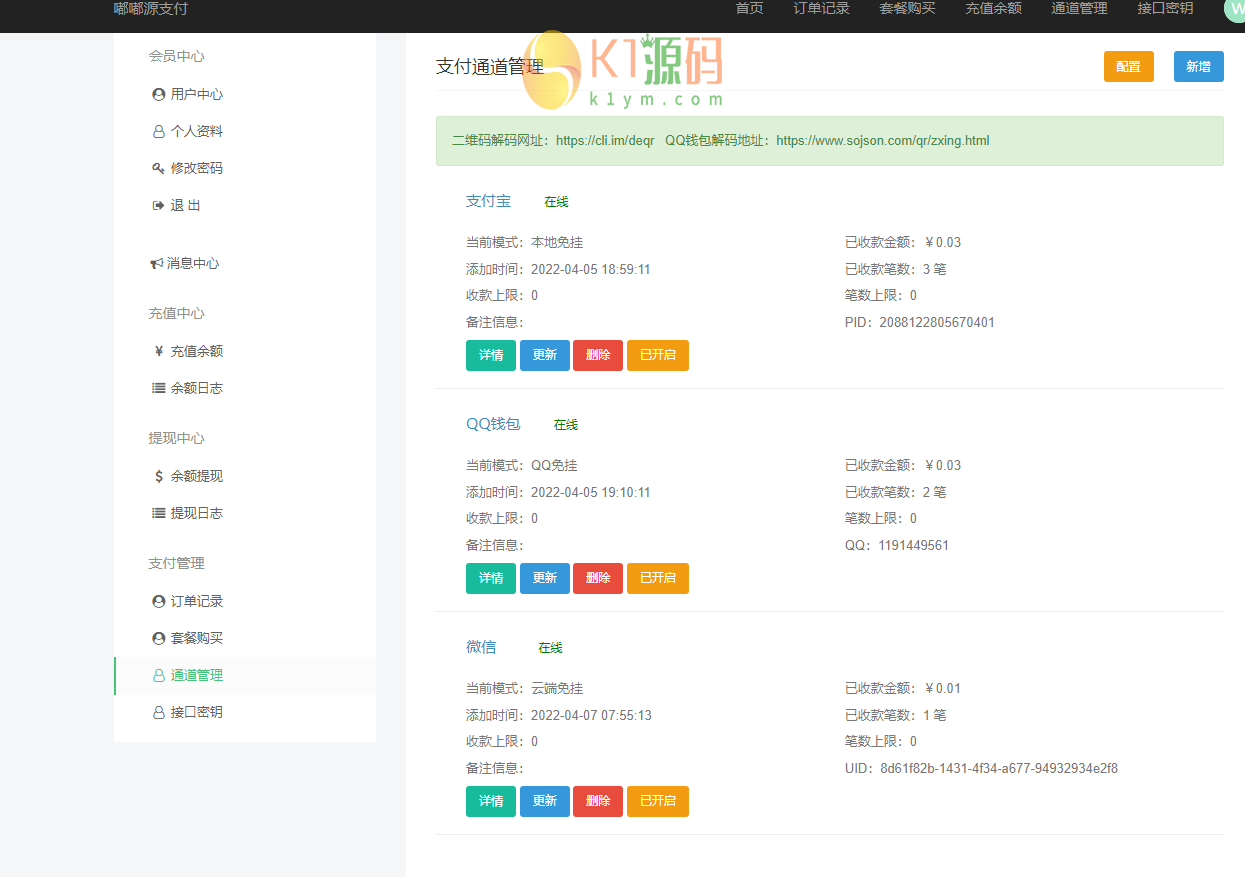Screen dimensions: 1245x877
Task: Click the yen icon beside 充值余额
Action: [158, 351]
